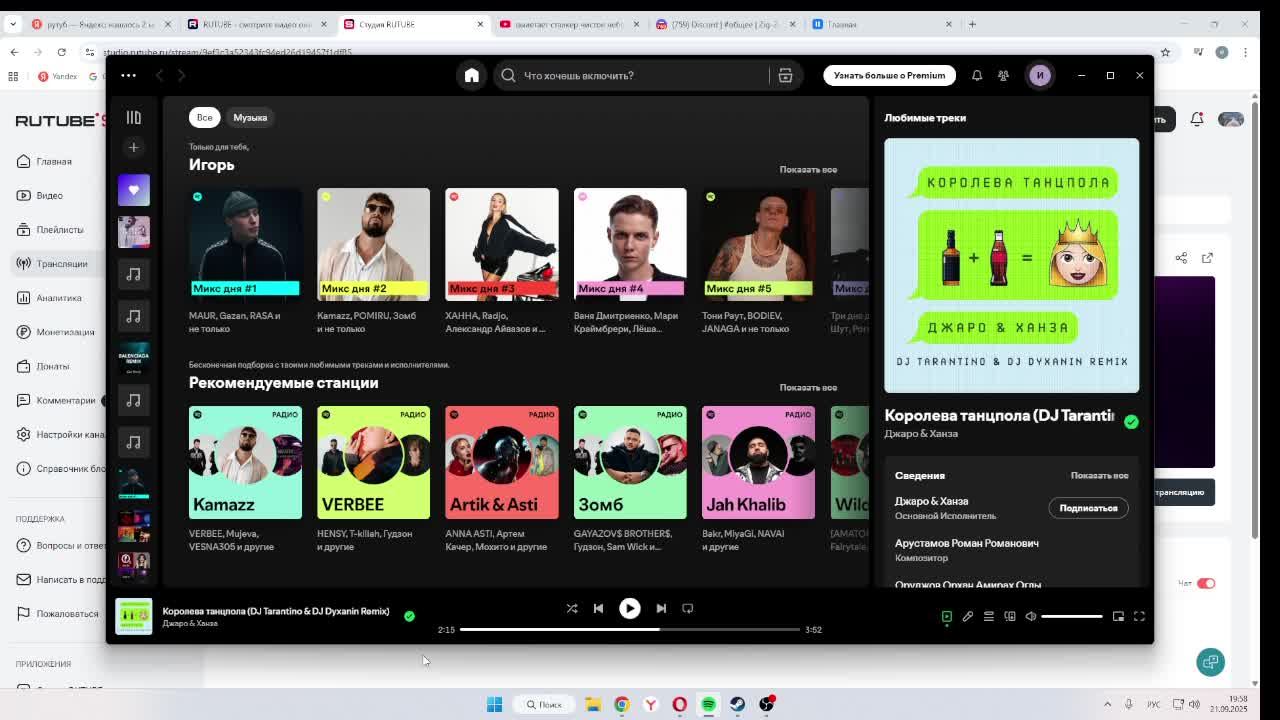Image resolution: width=1280 pixels, height=720 pixels.
Task: Open the playback queue icon
Action: [988, 616]
